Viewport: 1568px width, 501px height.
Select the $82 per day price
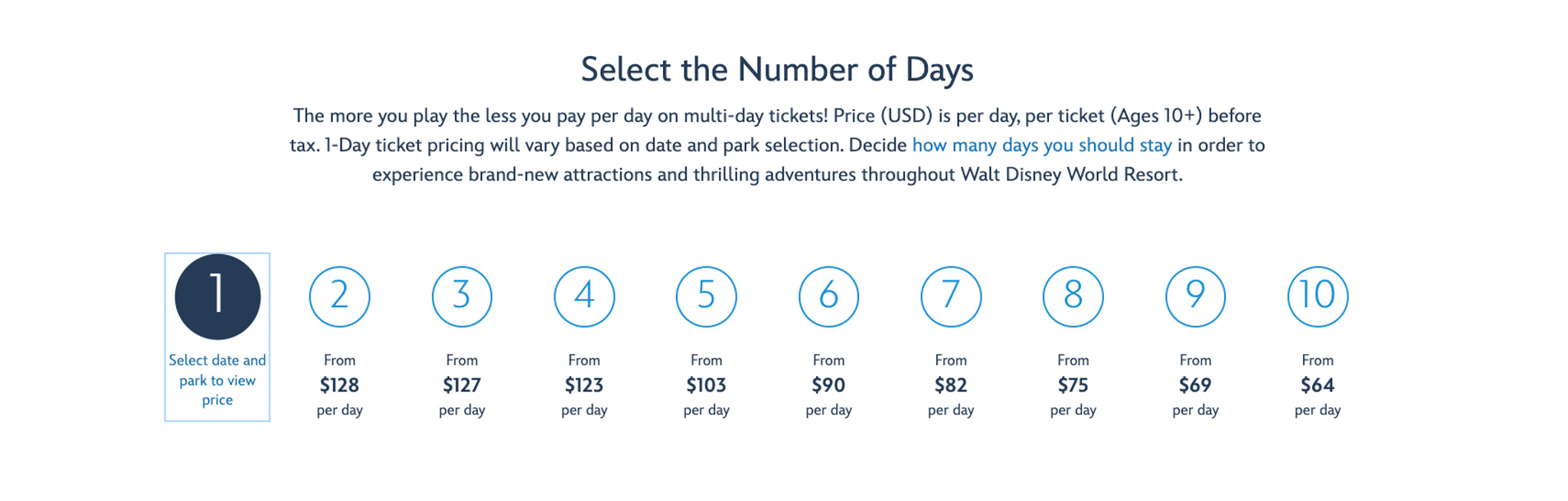pos(951,385)
